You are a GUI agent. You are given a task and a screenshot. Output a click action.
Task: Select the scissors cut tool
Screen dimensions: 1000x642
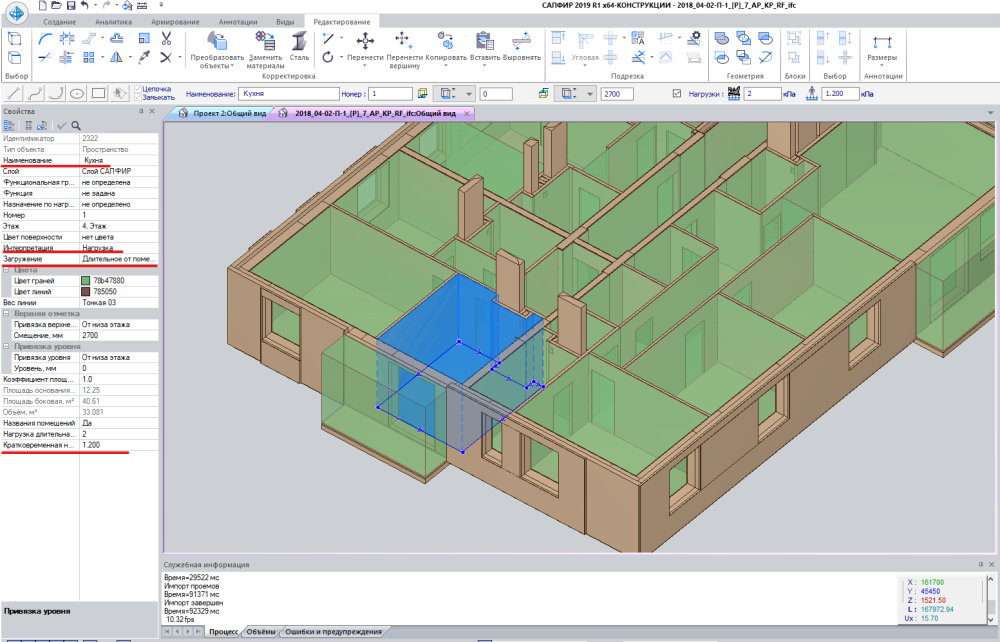(166, 38)
